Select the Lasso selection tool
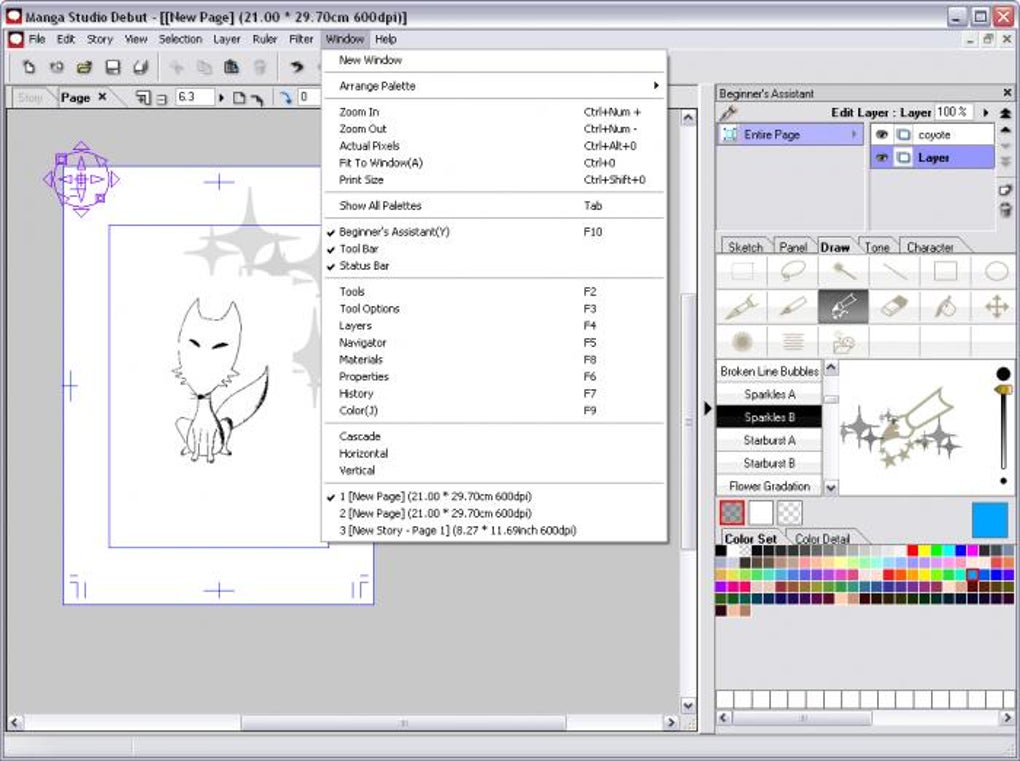This screenshot has height=761, width=1020. coord(792,271)
